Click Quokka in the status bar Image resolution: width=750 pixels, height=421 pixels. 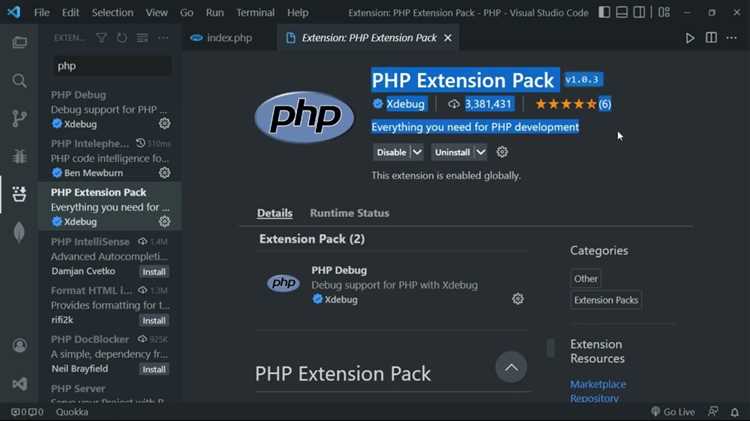click(72, 411)
